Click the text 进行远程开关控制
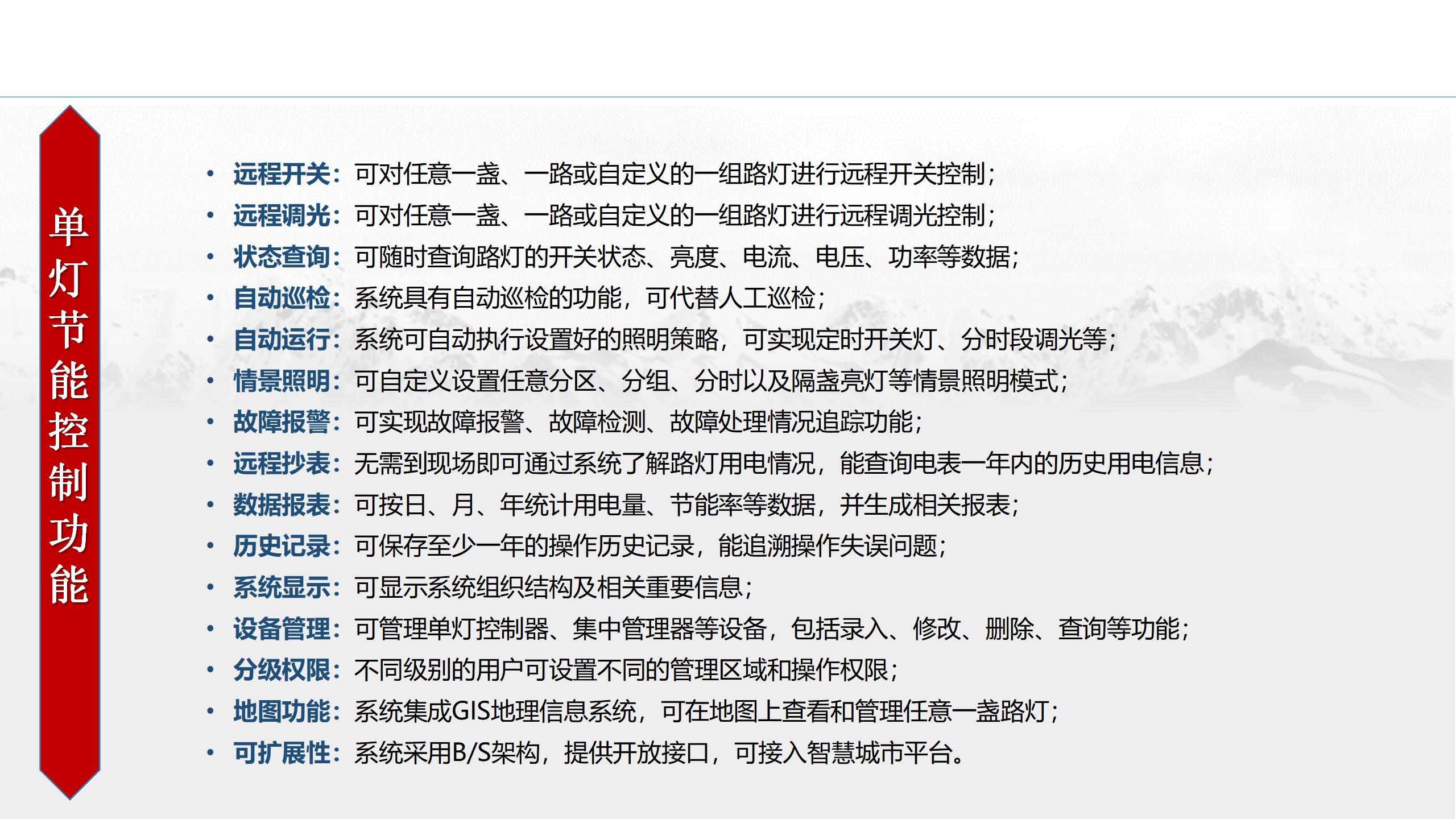 (888, 174)
